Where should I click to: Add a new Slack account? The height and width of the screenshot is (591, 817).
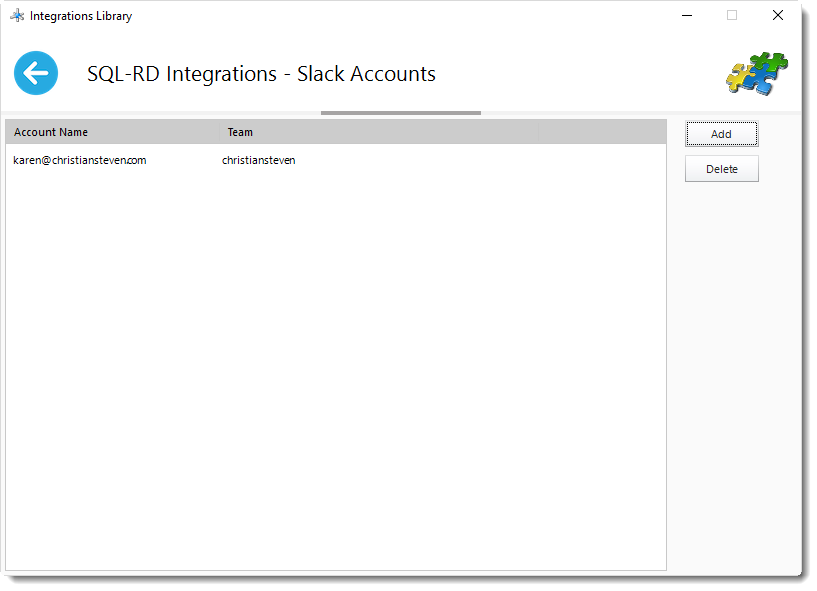(x=721, y=134)
